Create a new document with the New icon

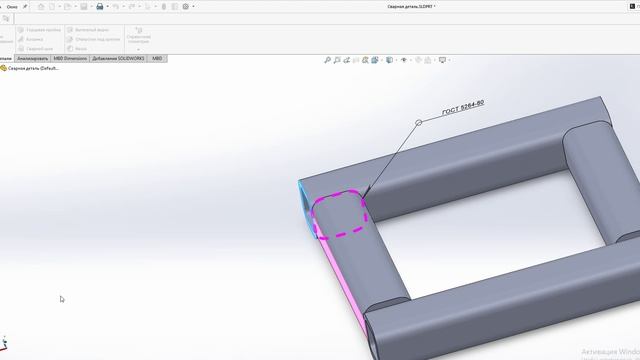(x=52, y=7)
